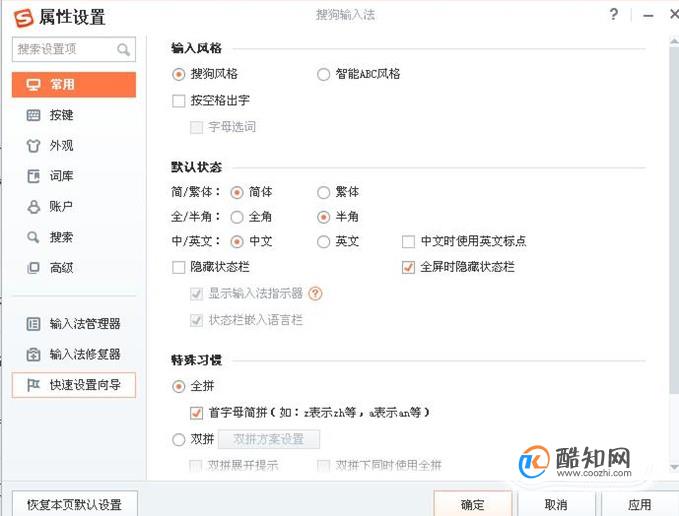The image size is (679, 516).
Task: Click the 词库 book icon
Action: coord(33,176)
